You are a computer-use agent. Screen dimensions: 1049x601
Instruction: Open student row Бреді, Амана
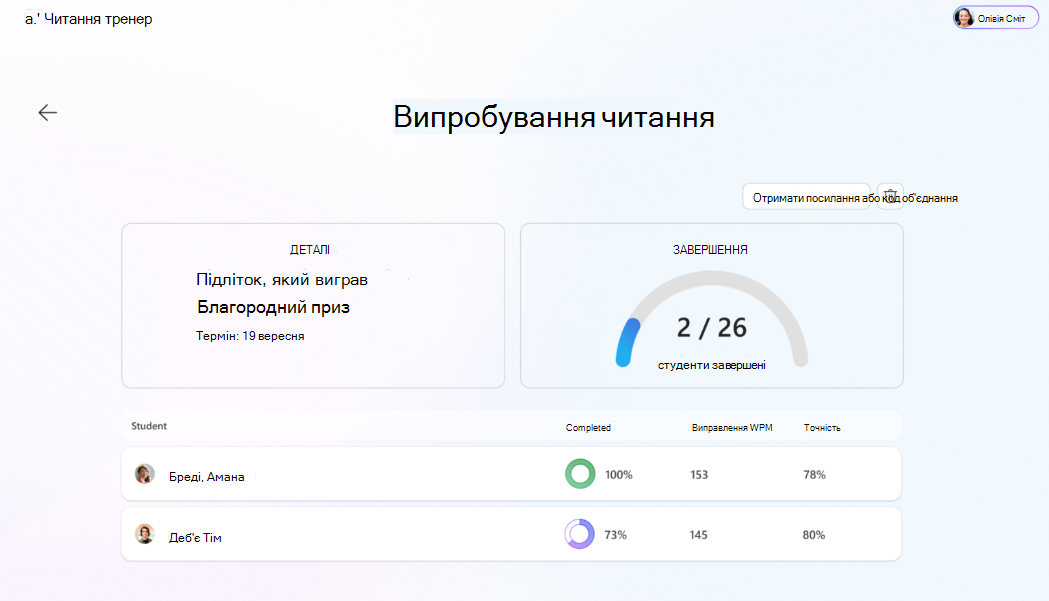pyautogui.click(x=511, y=474)
